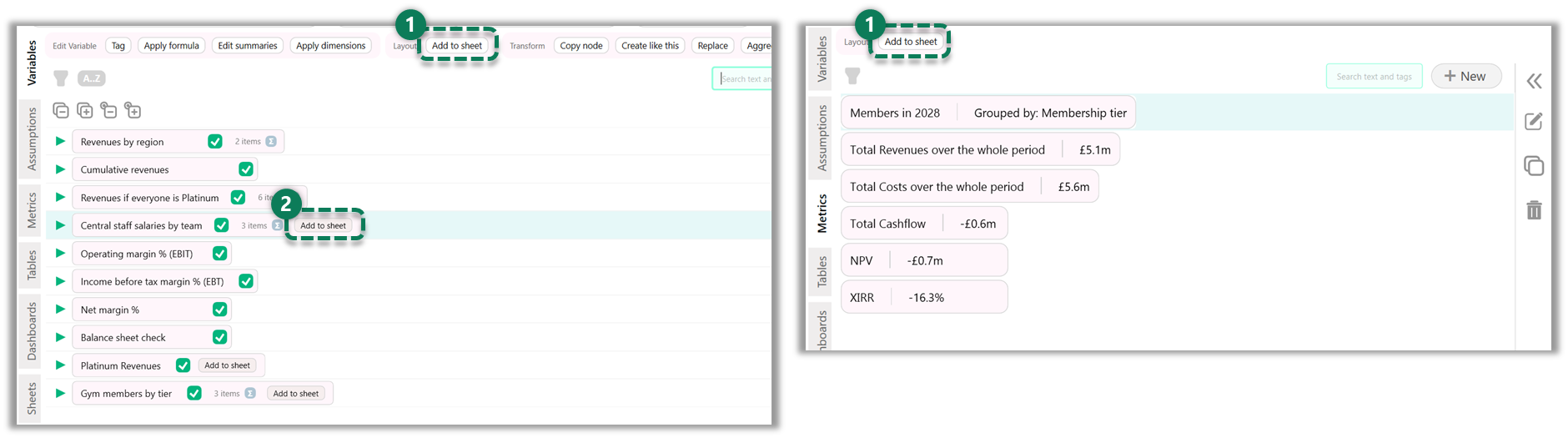Toggle the Balance sheet check checkbox
Viewport: 1568px width, 438px height.
[x=220, y=337]
